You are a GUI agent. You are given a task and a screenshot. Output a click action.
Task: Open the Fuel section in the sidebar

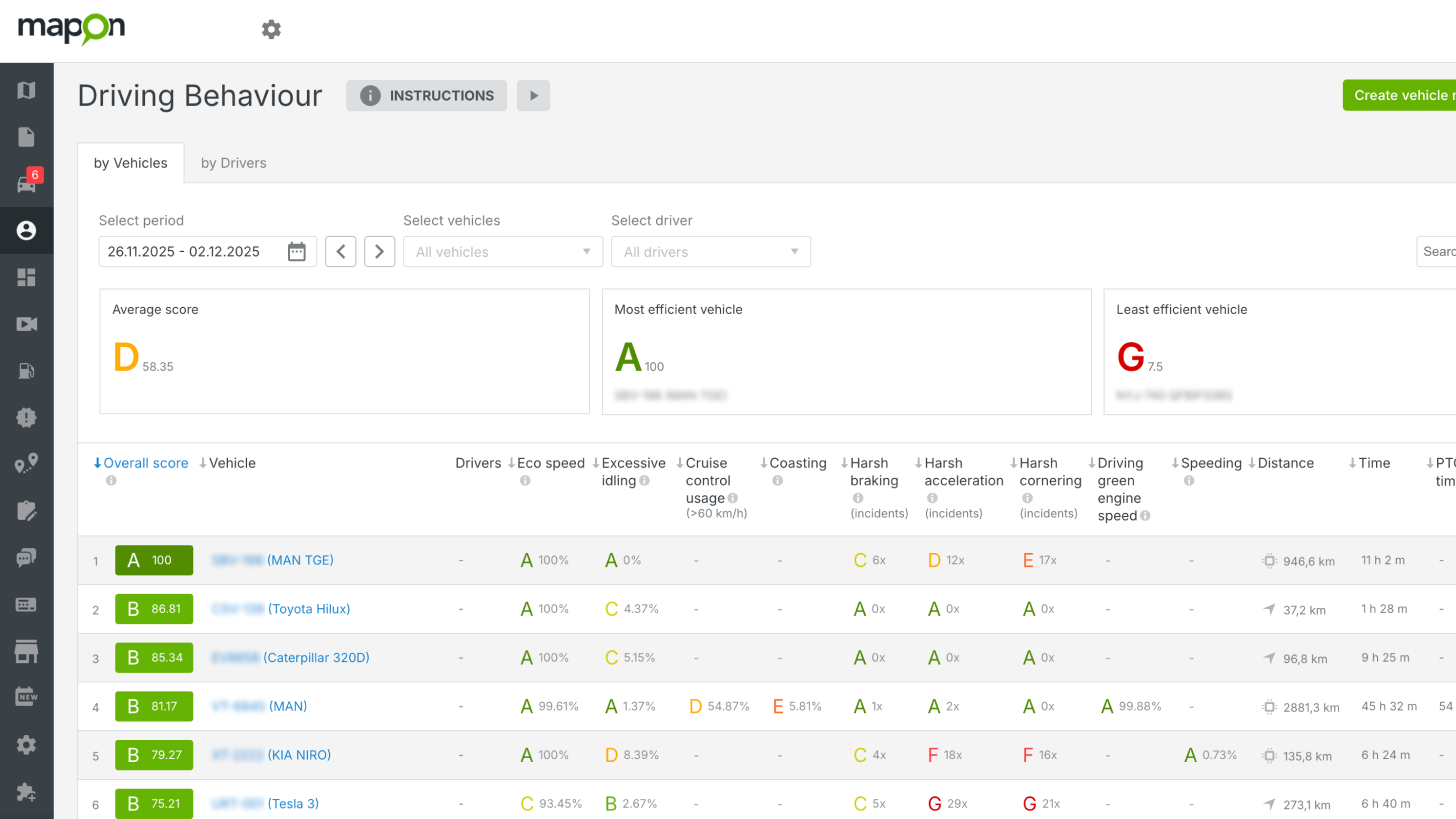coord(27,371)
